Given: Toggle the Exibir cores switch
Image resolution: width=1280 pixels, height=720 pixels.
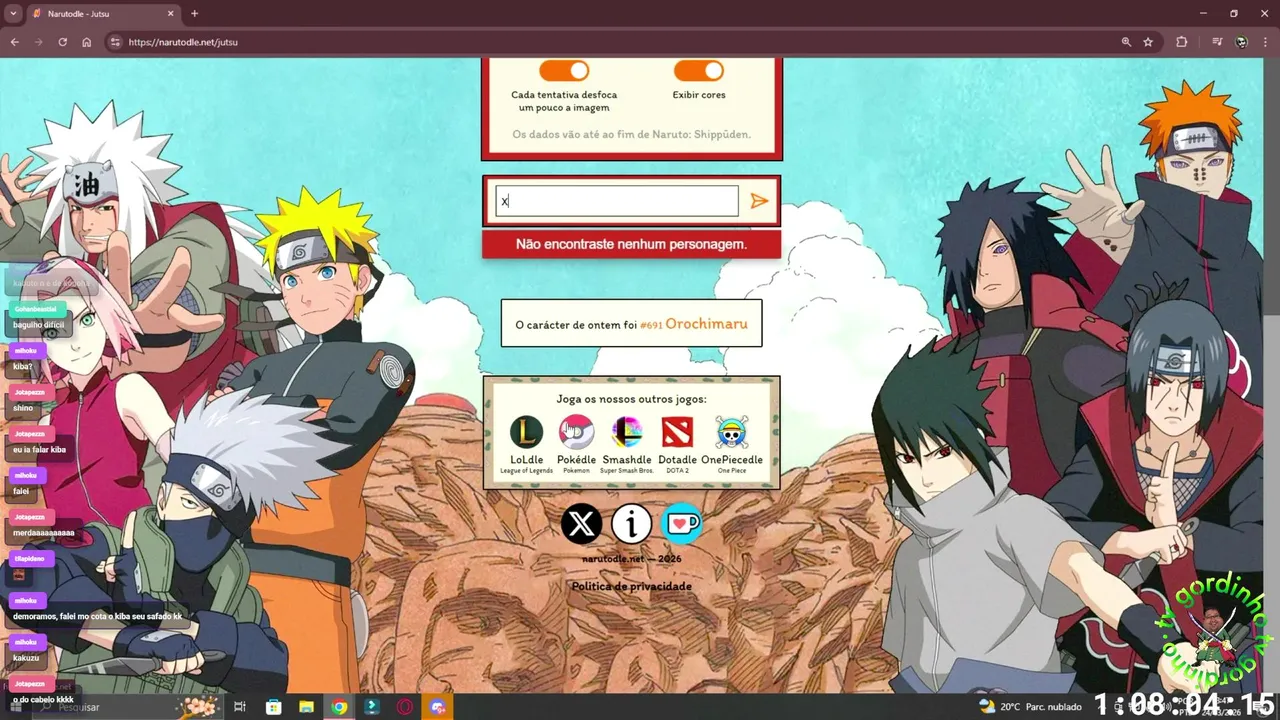Looking at the screenshot, I should coord(698,70).
